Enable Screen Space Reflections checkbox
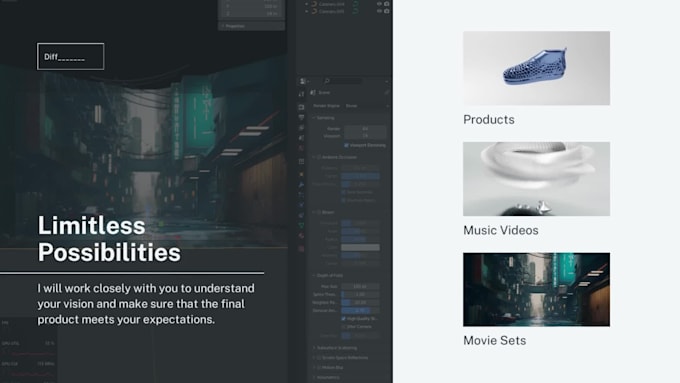Screen dimensions: 680x383 [319, 358]
